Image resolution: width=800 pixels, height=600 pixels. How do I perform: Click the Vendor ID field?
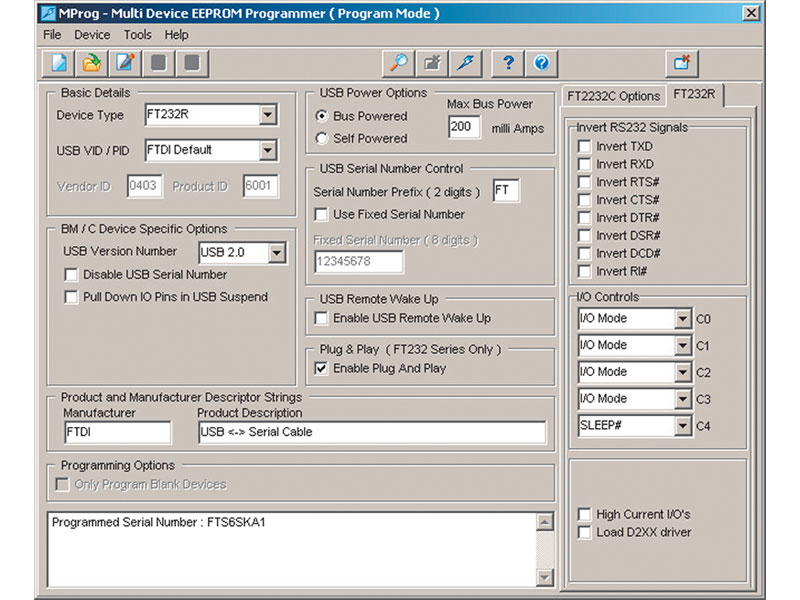(144, 186)
